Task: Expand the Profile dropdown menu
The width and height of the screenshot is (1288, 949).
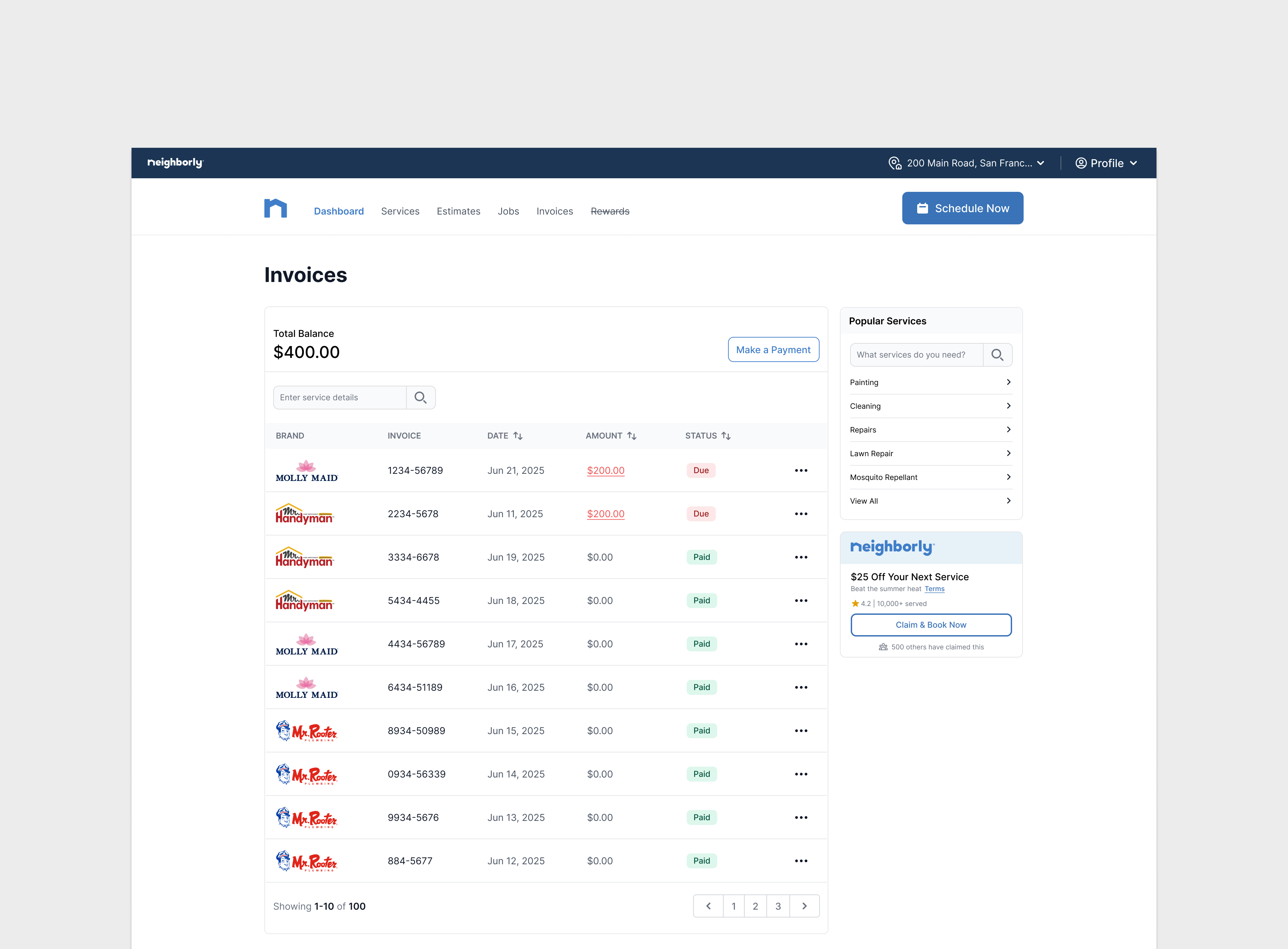Action: (1106, 163)
